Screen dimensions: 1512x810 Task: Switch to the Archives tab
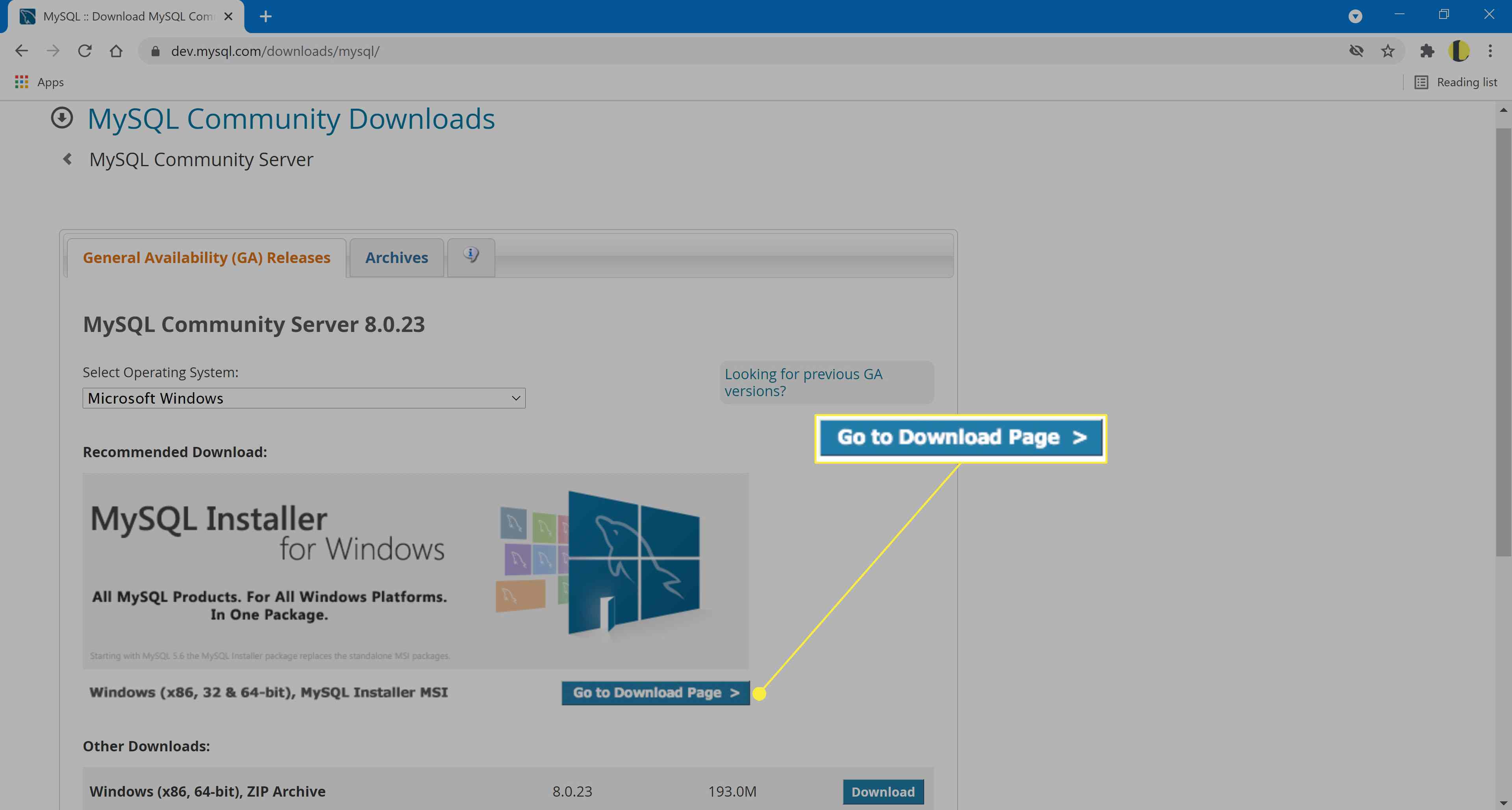pyautogui.click(x=396, y=257)
